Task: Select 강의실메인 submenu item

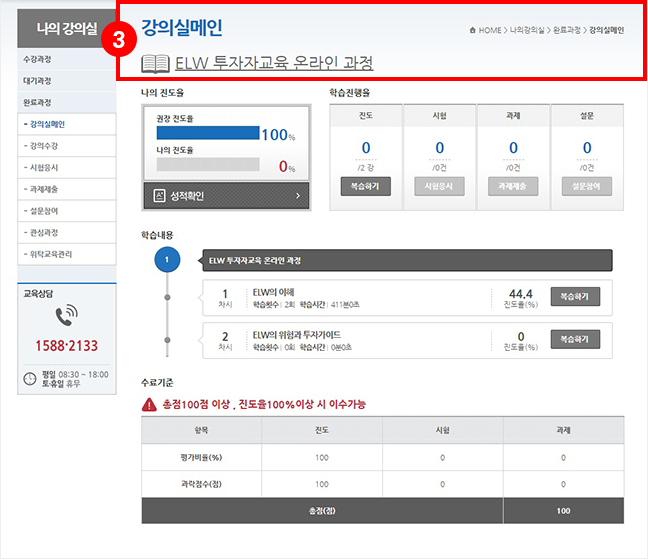Action: pos(67,124)
